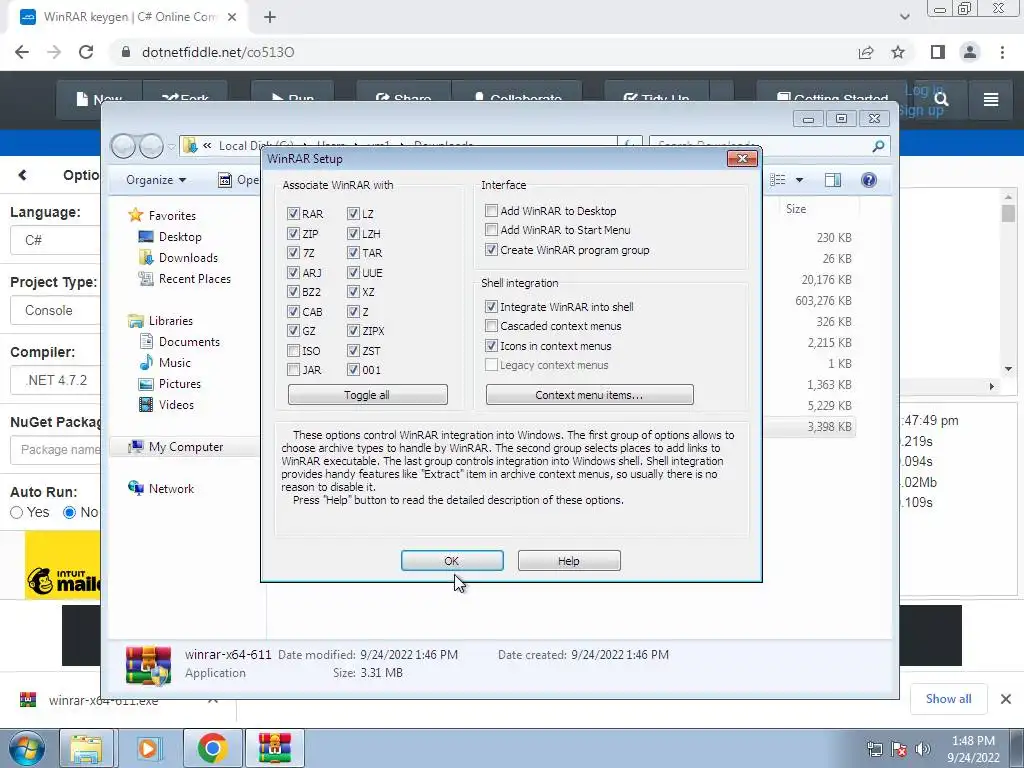This screenshot has height=768, width=1024.
Task: Open Downloads in Explorer sidebar
Action: pyautogui.click(x=188, y=257)
